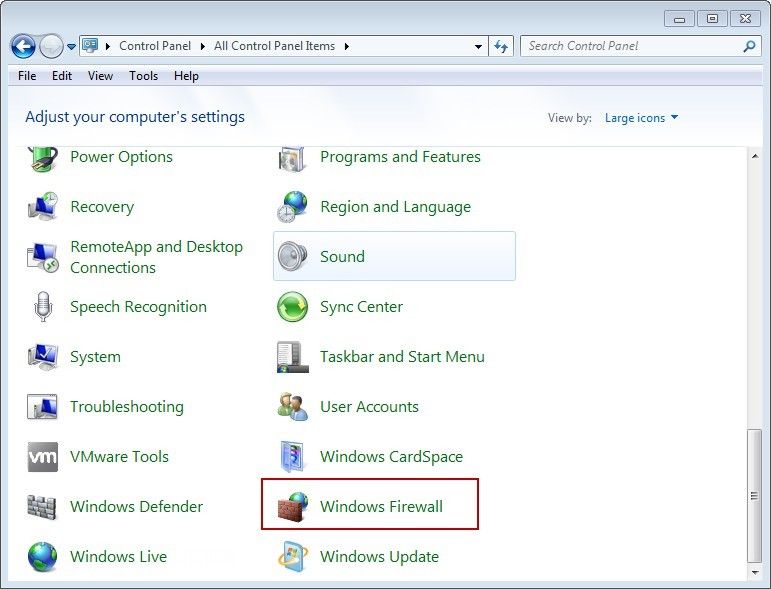Open the File menu
Screen dimensions: 771x589
tap(27, 76)
